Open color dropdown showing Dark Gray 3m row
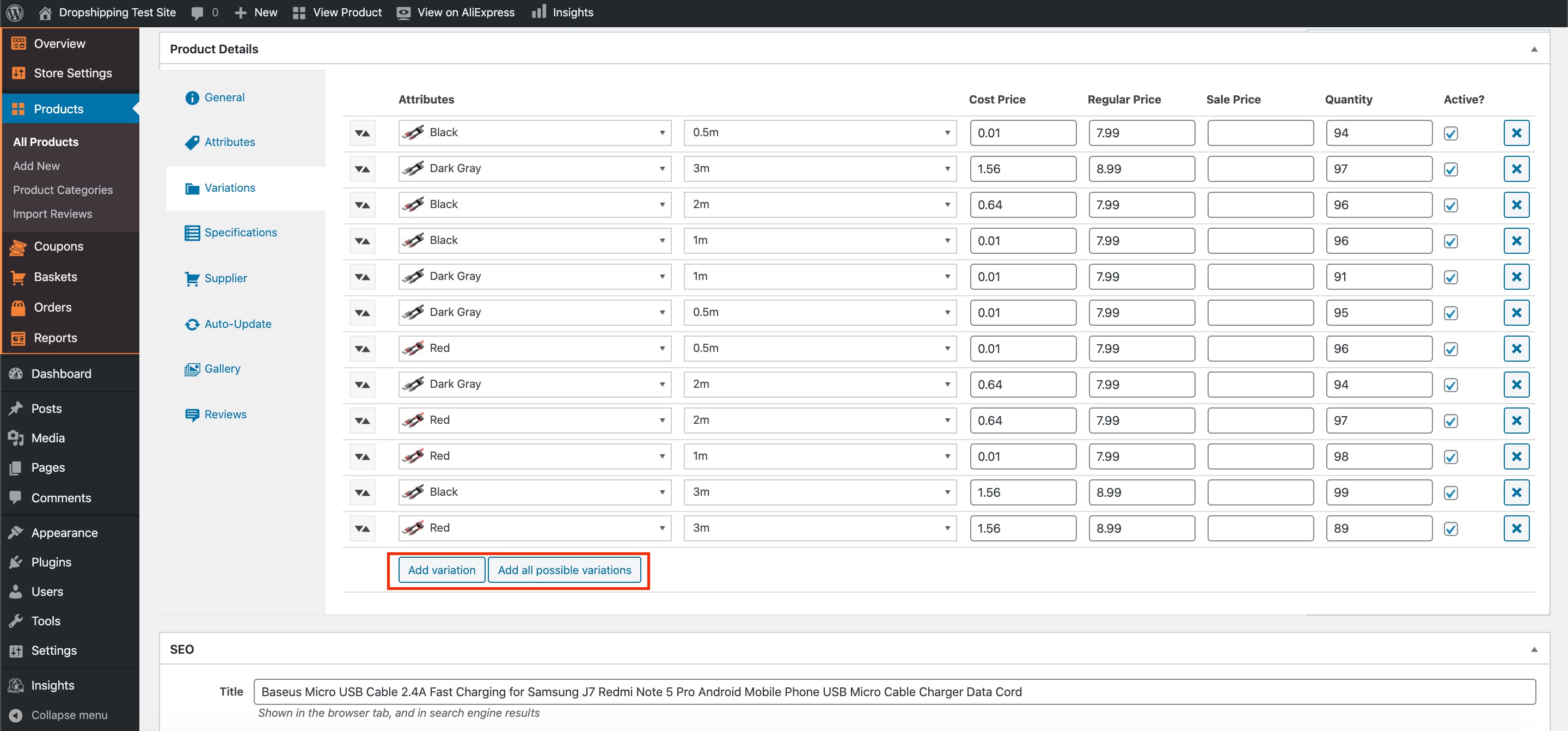Screen dimensions: 1568x731 click(535, 169)
